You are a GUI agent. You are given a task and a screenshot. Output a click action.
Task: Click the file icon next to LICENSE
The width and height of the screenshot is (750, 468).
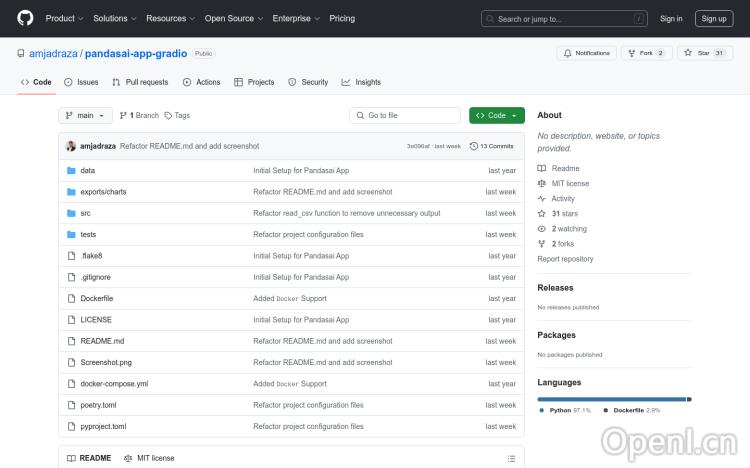coord(71,320)
